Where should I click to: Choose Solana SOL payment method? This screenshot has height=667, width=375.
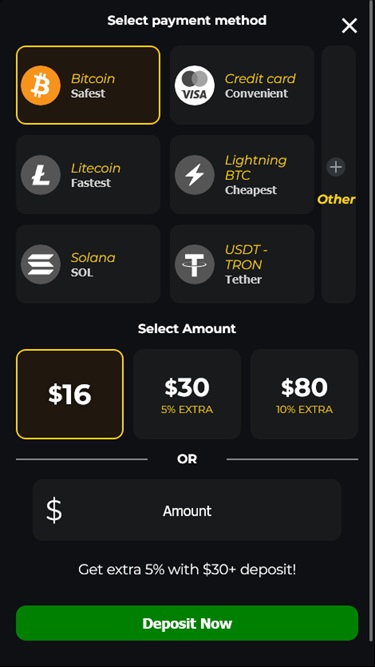(x=88, y=264)
